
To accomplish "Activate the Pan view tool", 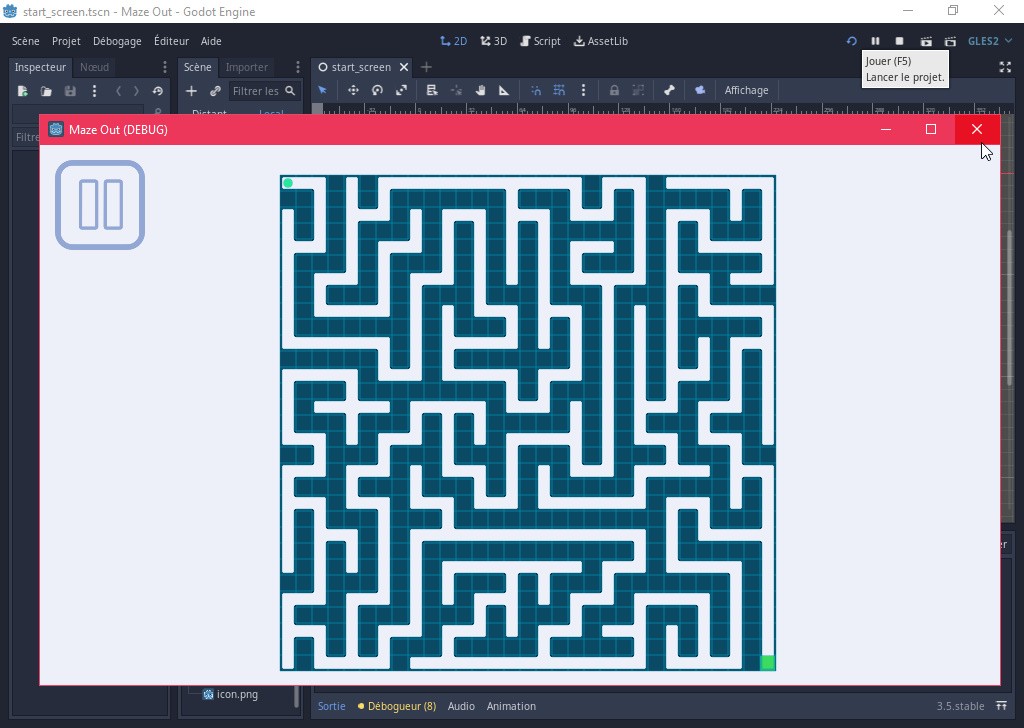I will [x=481, y=90].
